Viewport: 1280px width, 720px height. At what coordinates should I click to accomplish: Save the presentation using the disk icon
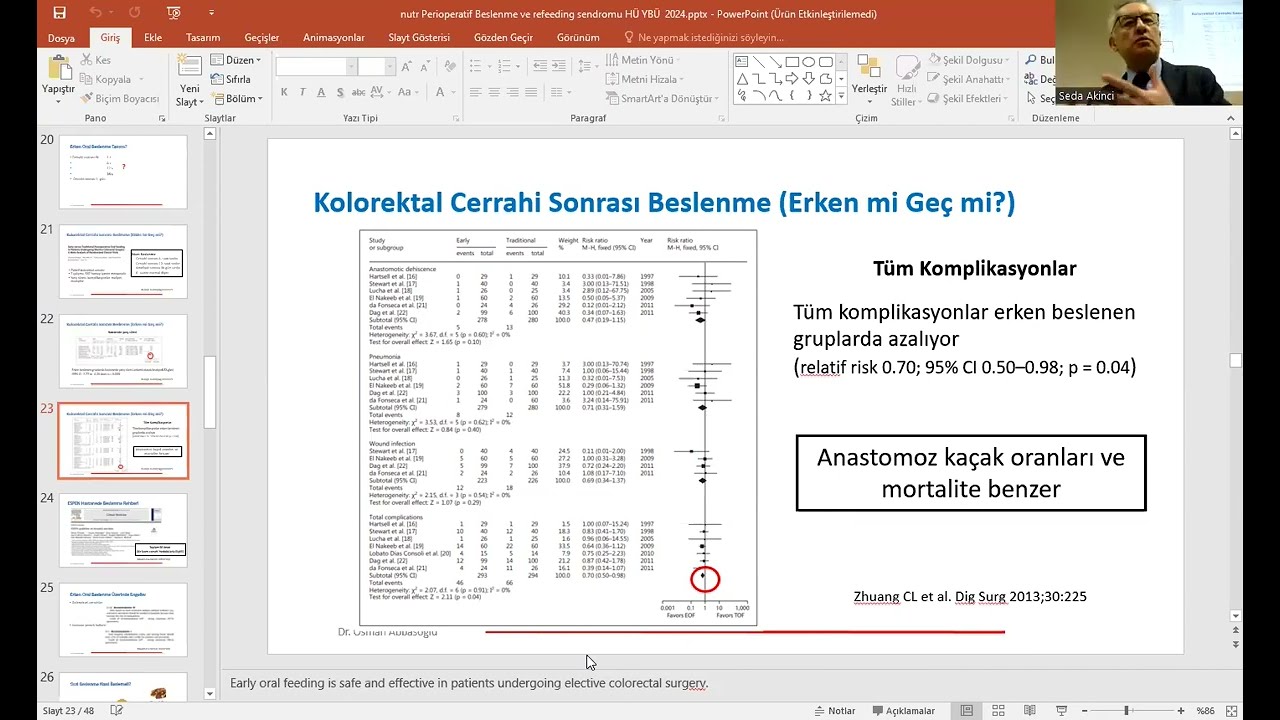59,13
